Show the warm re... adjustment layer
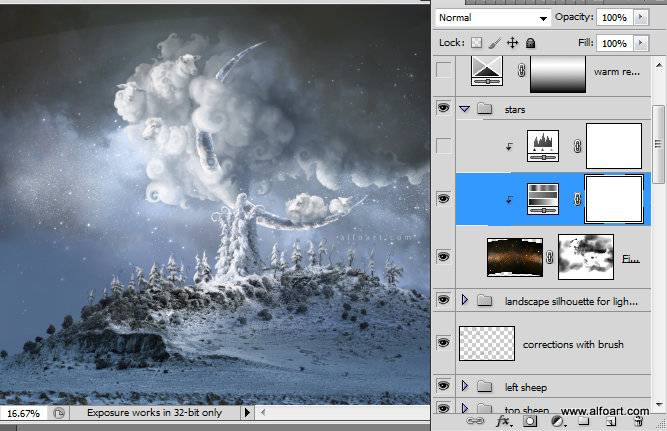The image size is (667, 431). 443,70
